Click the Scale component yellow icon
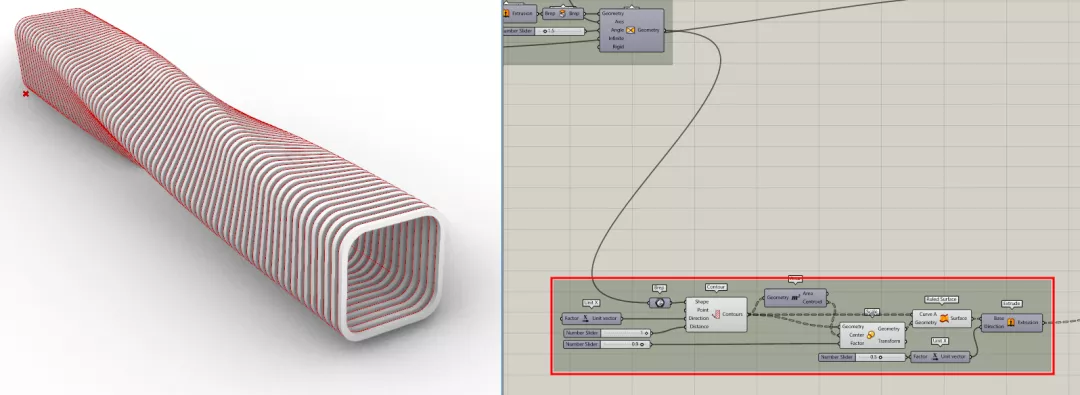 coord(871,335)
